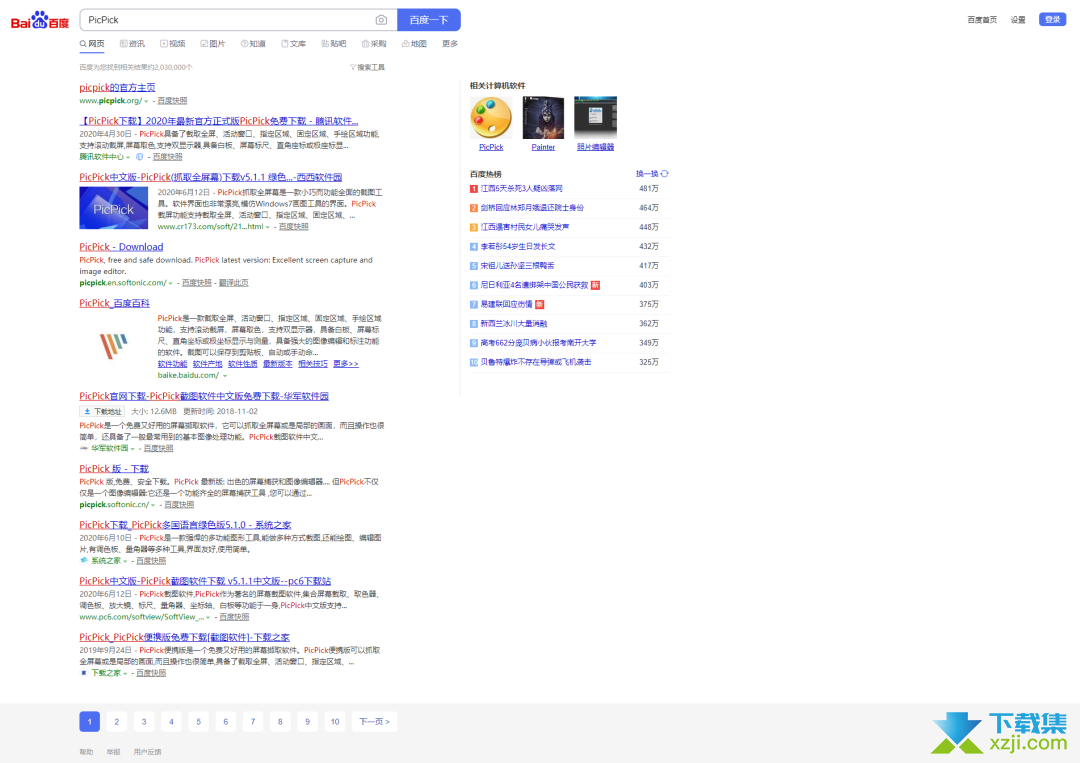Expand dropdown beside 腾讯软件中心
This screenshot has height=763, width=1080.
pos(128,157)
